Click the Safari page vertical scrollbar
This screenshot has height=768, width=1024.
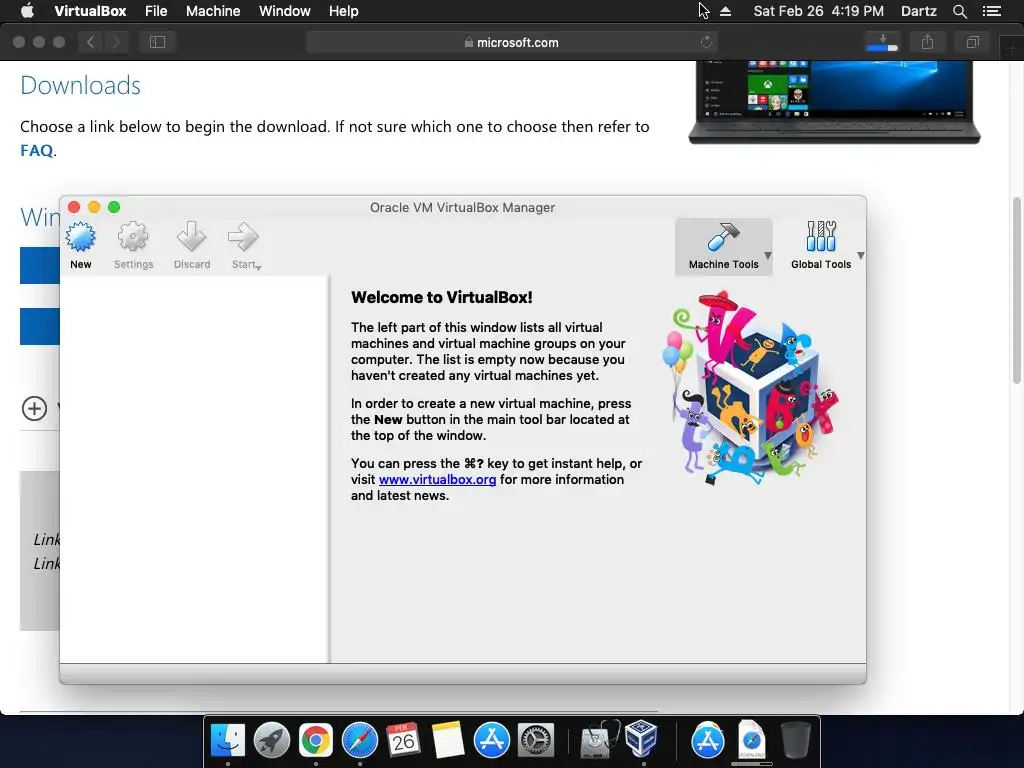pyautogui.click(x=1016, y=291)
